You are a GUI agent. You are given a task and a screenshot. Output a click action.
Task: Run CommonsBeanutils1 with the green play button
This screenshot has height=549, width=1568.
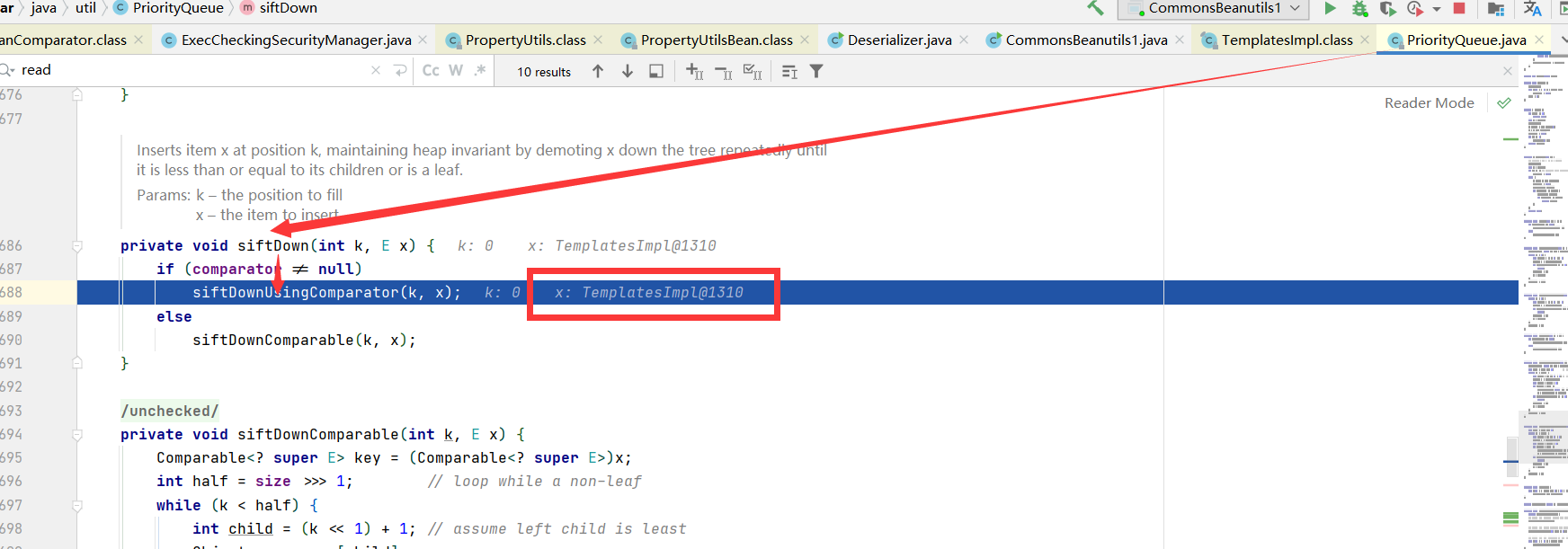[1330, 8]
